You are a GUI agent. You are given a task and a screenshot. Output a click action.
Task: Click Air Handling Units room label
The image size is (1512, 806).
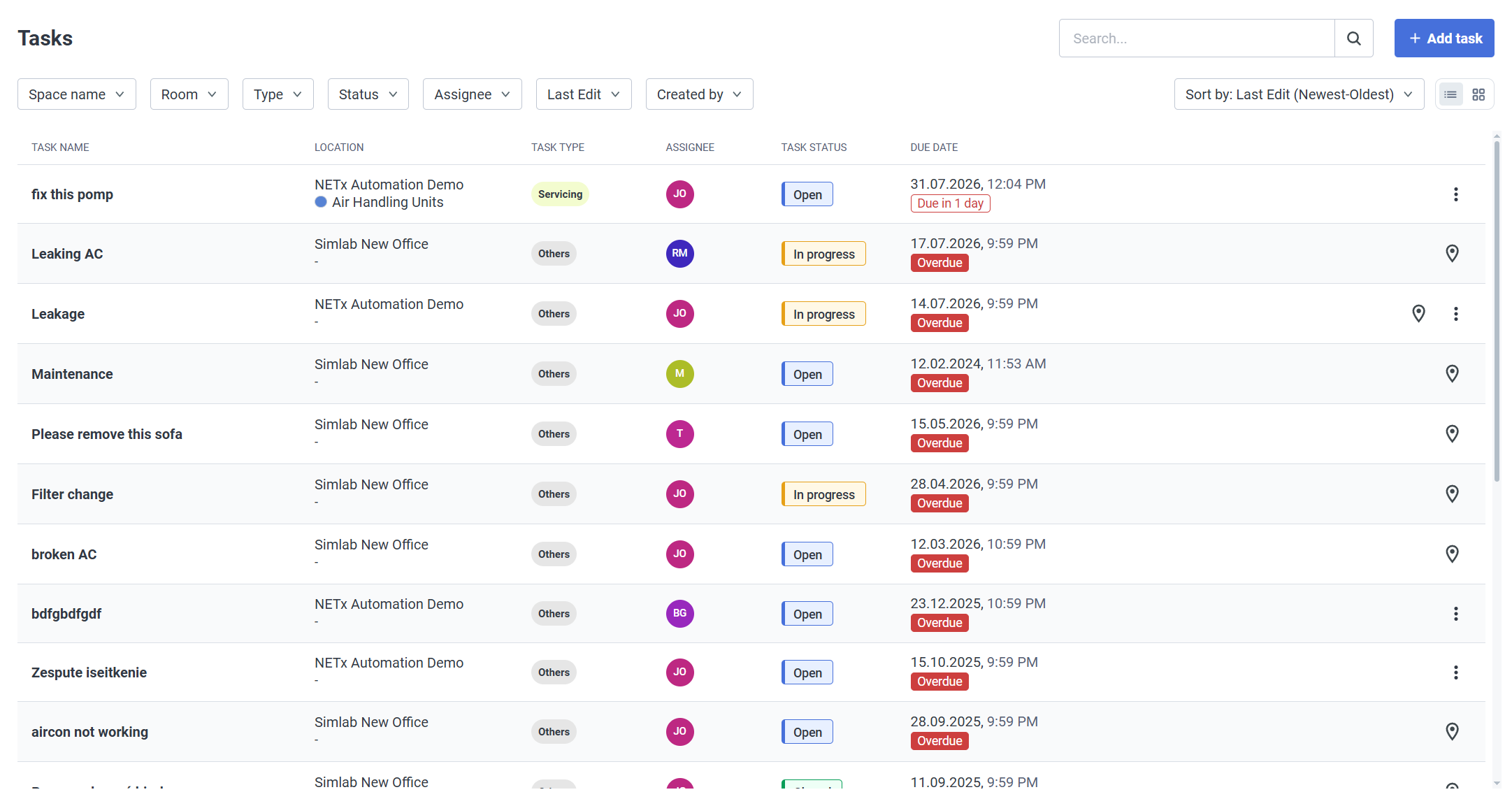388,202
